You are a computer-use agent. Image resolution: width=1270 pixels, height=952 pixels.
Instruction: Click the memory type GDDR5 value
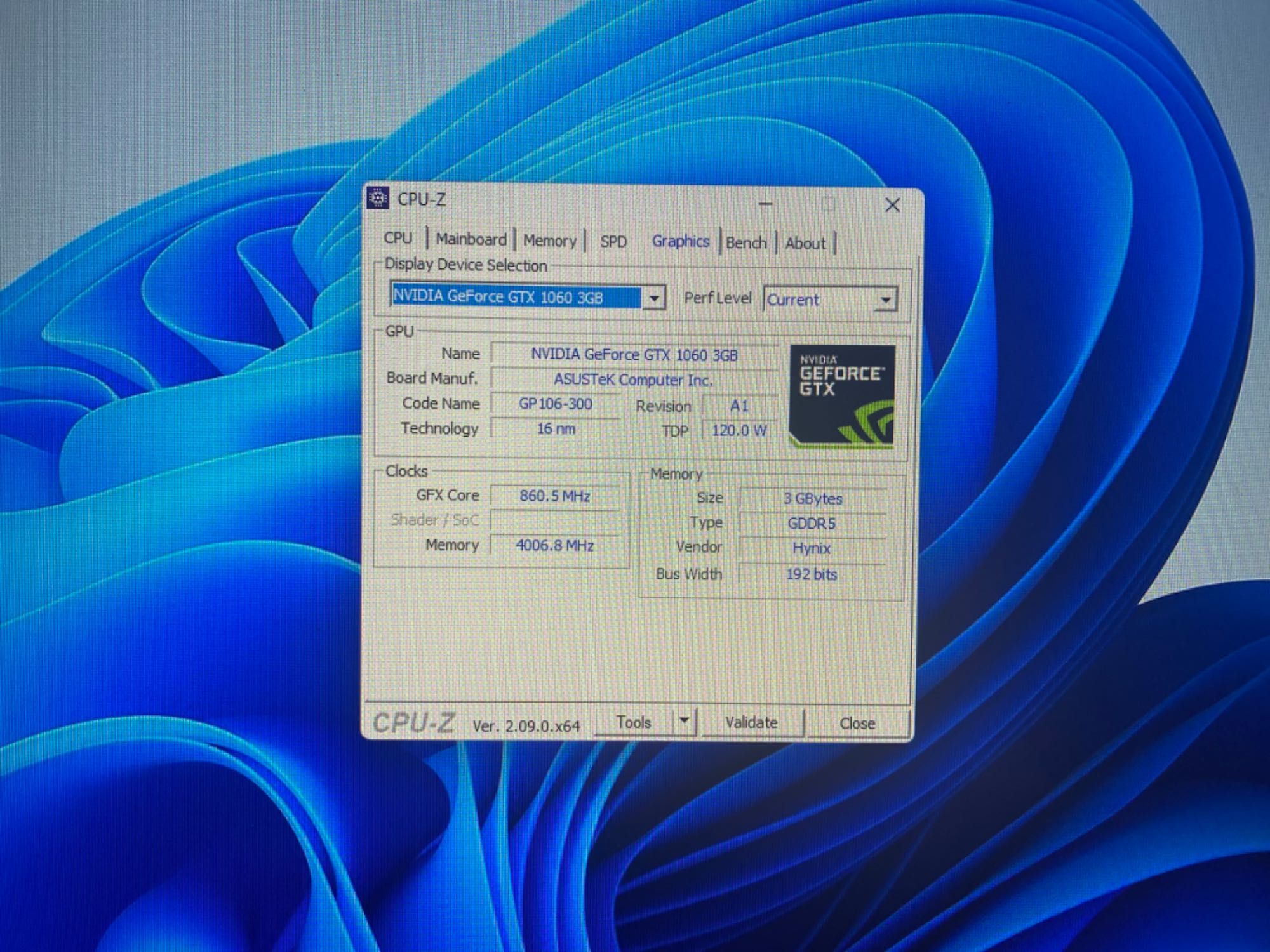click(x=812, y=524)
